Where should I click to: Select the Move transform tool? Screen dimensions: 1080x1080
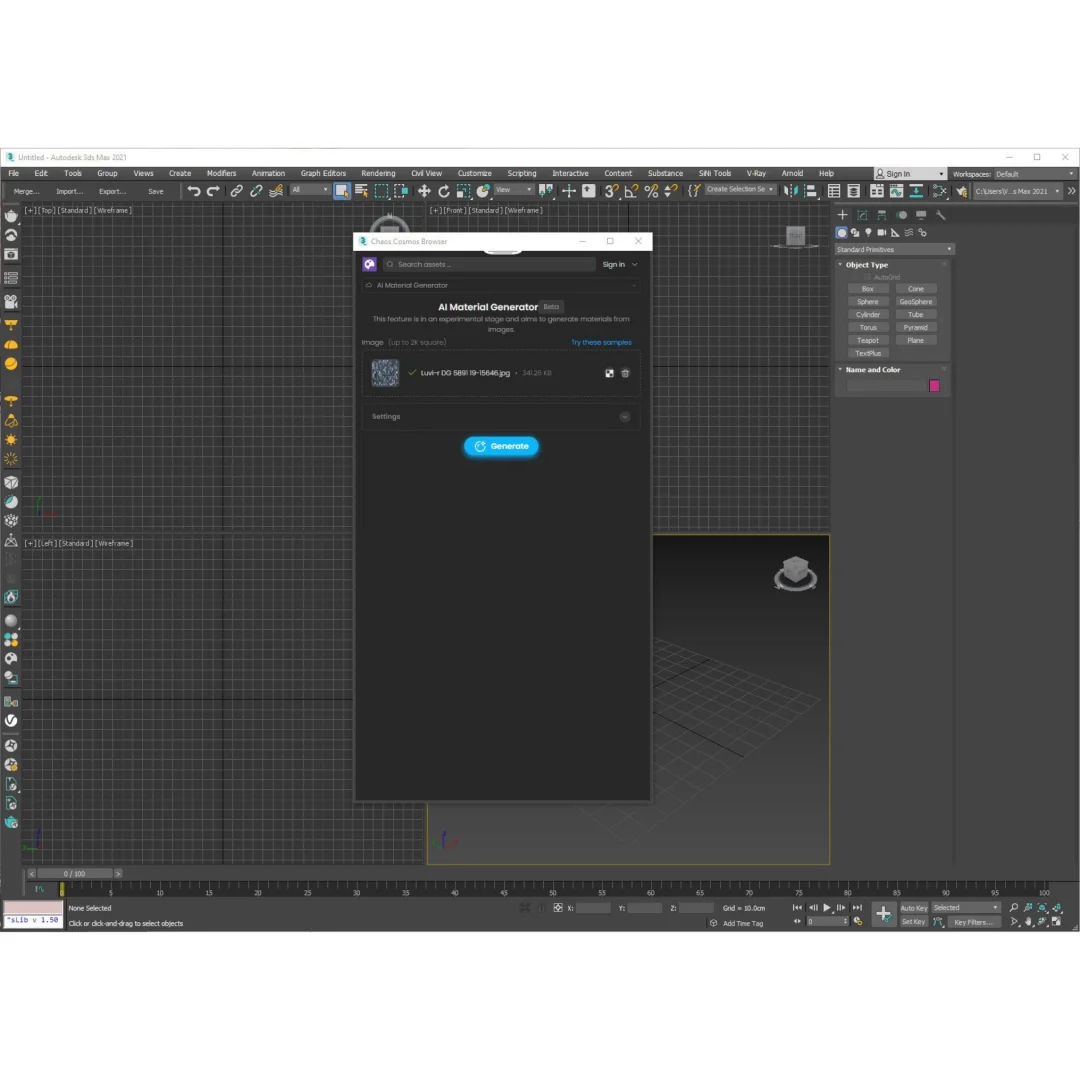(424, 191)
